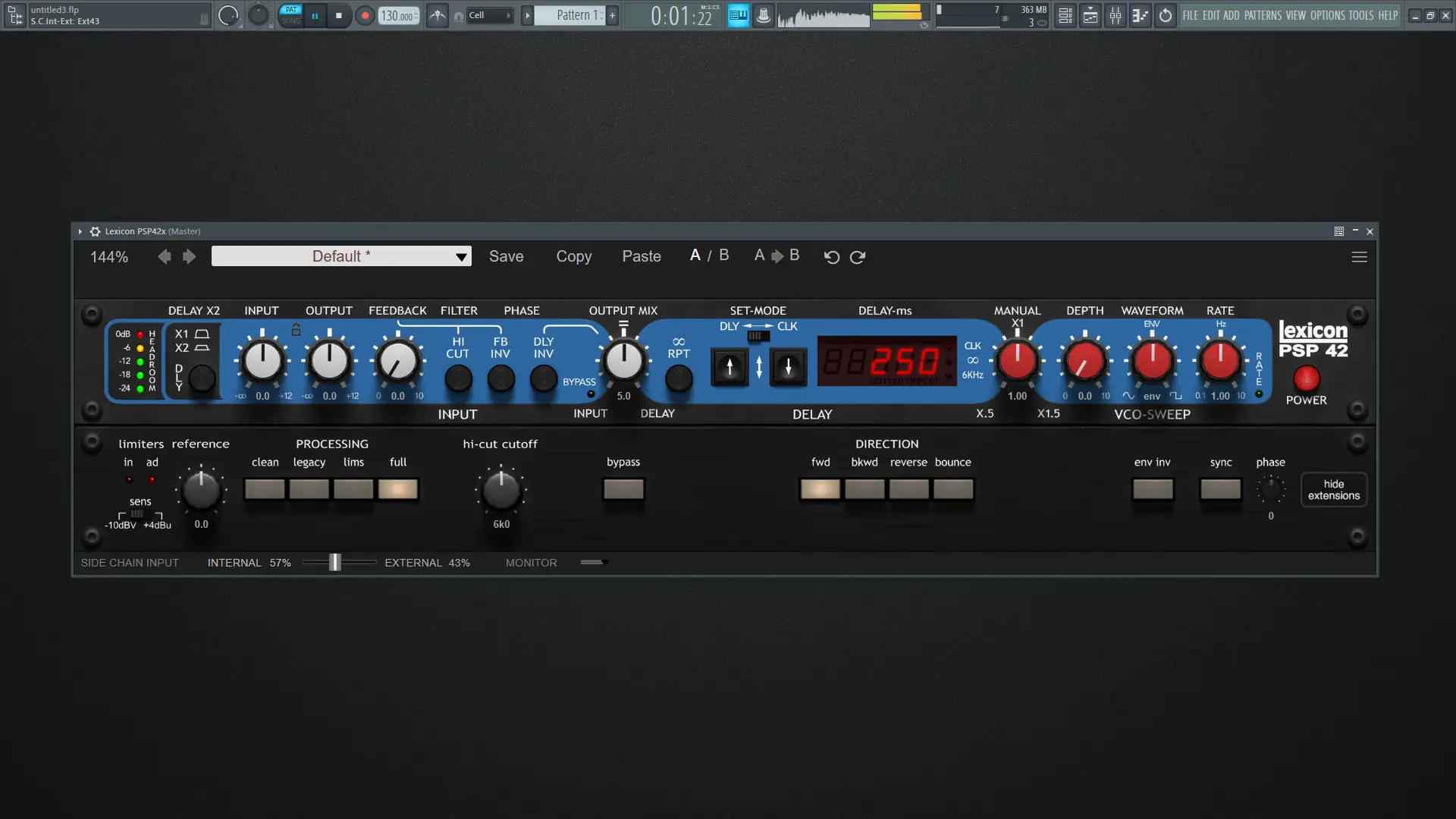
Task: Open the TOOLS menu
Action: pyautogui.click(x=1363, y=15)
